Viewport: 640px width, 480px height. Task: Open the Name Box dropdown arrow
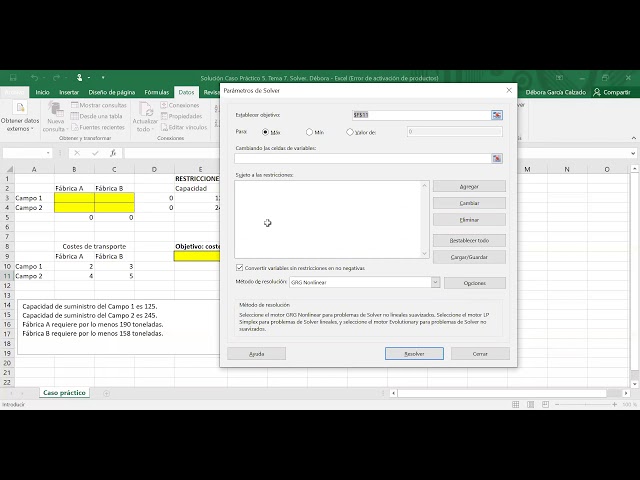point(48,153)
